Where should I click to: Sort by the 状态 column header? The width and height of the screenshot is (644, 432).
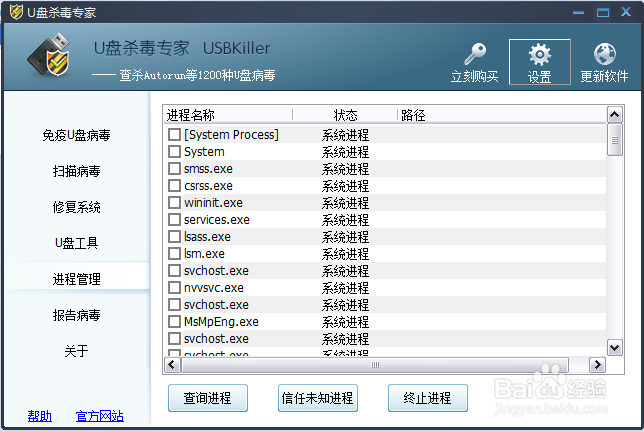[345, 115]
